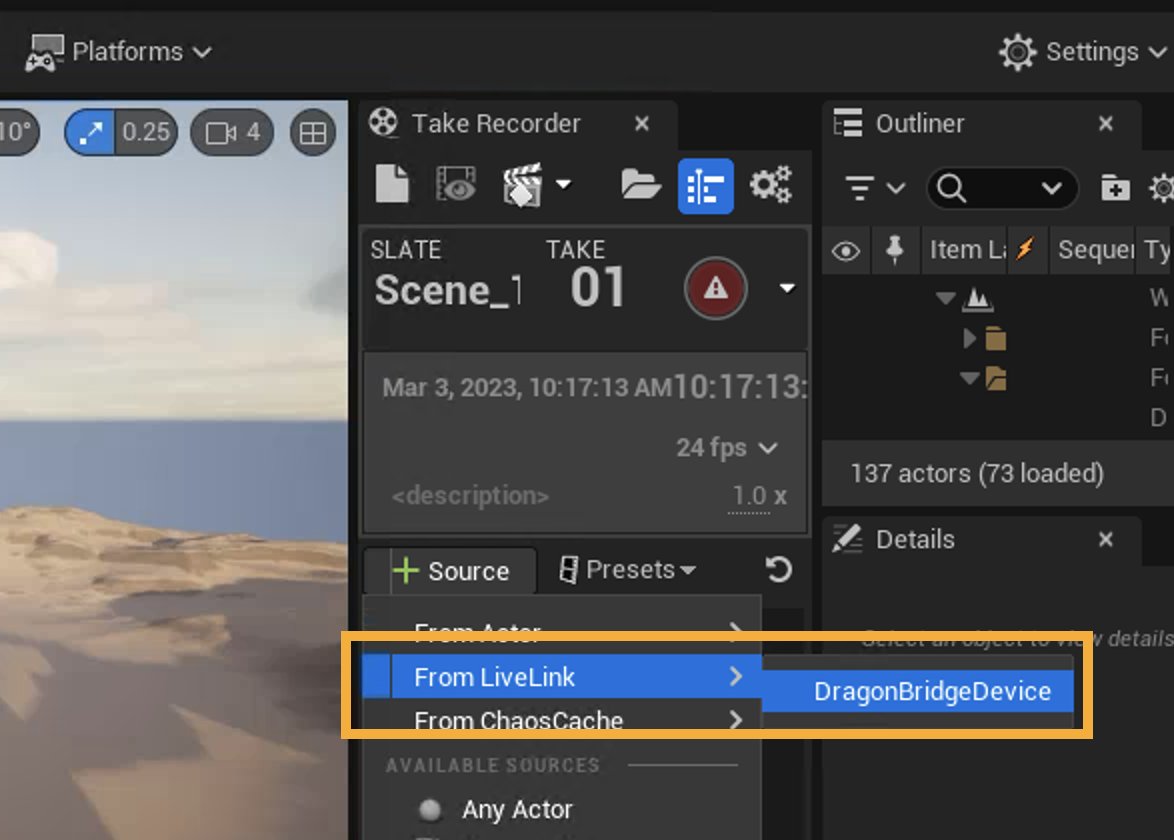Click the pin column header in Outliner
1174x840 pixels.
894,251
